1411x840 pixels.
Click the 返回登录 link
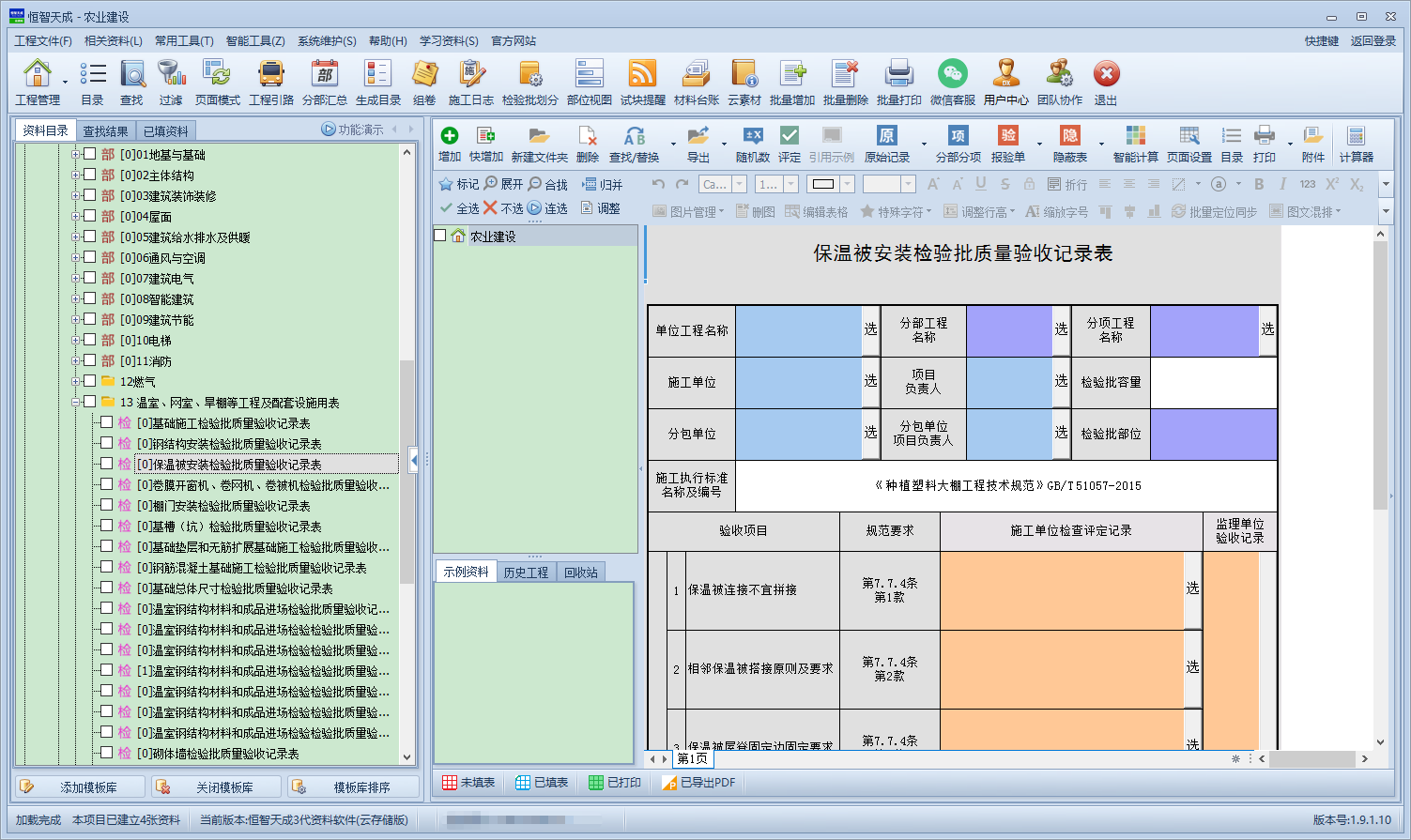[x=1373, y=41]
